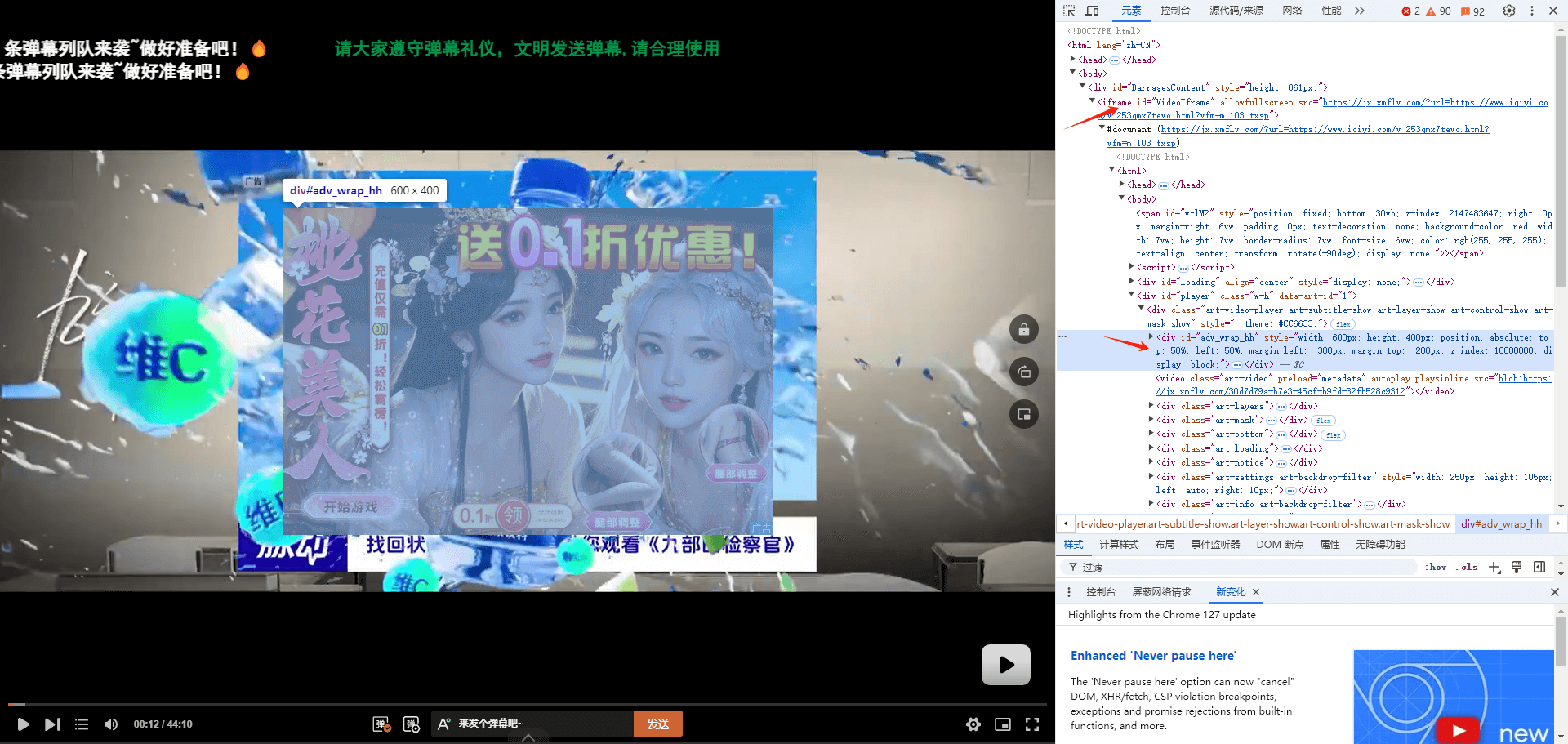The width and height of the screenshot is (1568, 744).
Task: Lock the player controls
Action: (x=1024, y=330)
